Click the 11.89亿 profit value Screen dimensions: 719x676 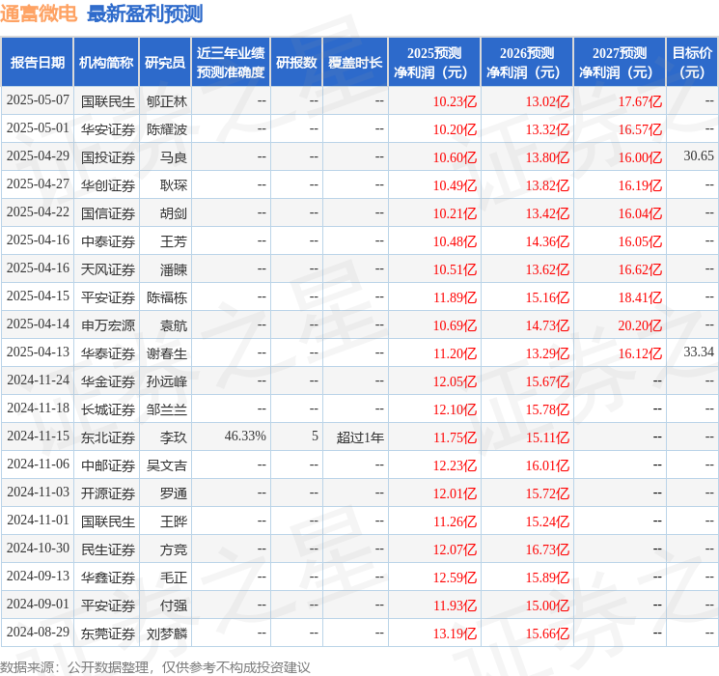point(455,298)
